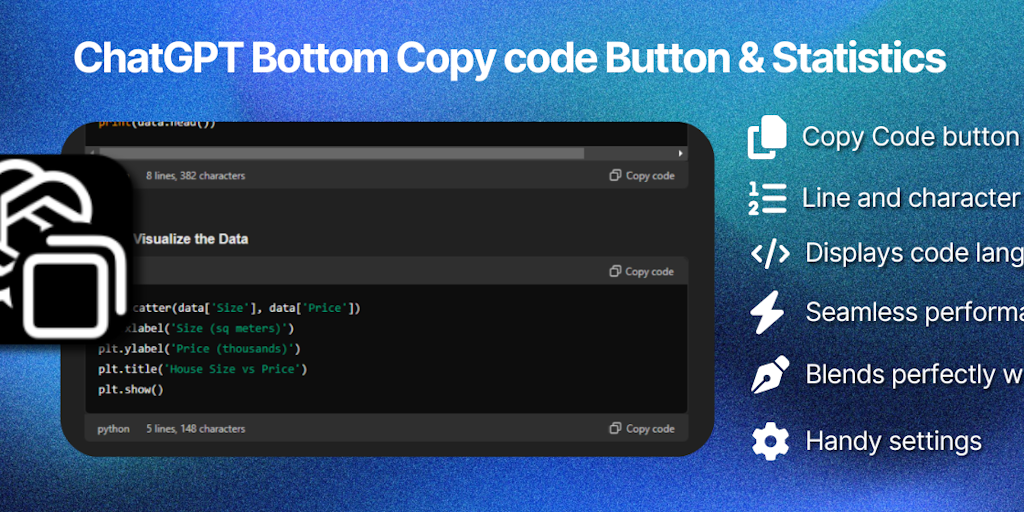Click the ChatGPT Bottom Copy code banner title
Image resolution: width=1024 pixels, height=512 pixels.
tap(510, 58)
